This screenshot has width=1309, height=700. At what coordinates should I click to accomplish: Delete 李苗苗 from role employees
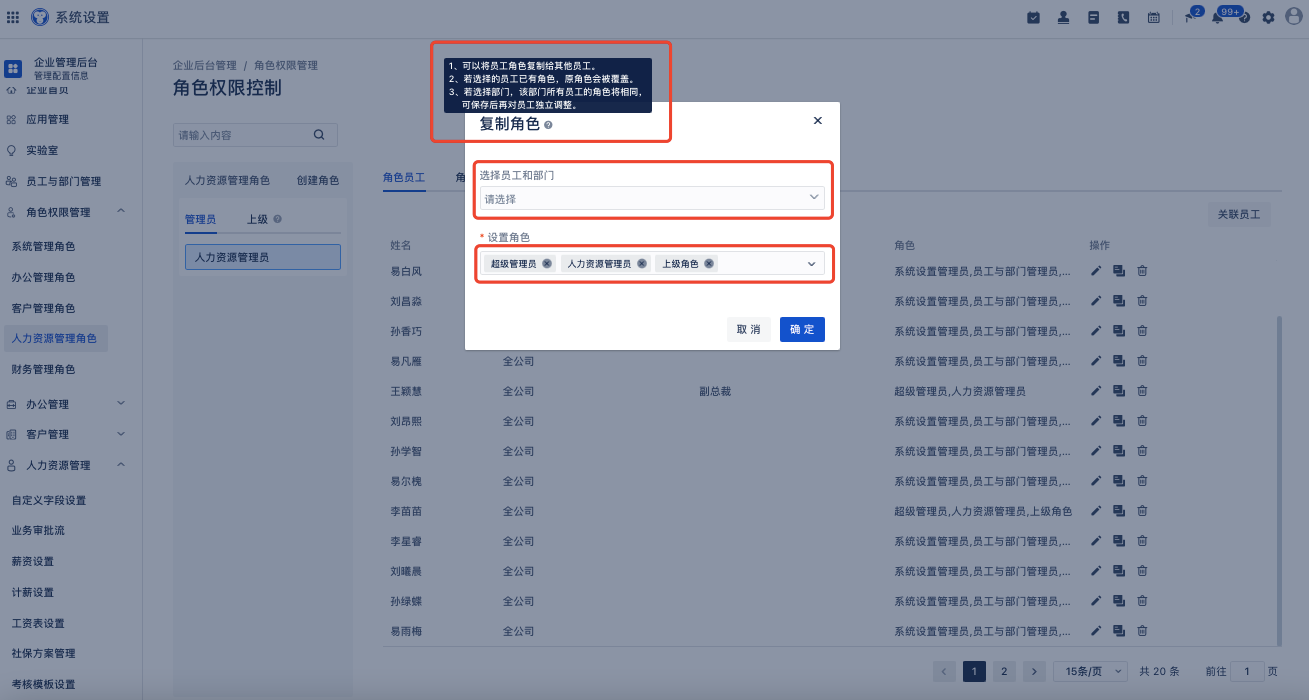tap(1142, 511)
